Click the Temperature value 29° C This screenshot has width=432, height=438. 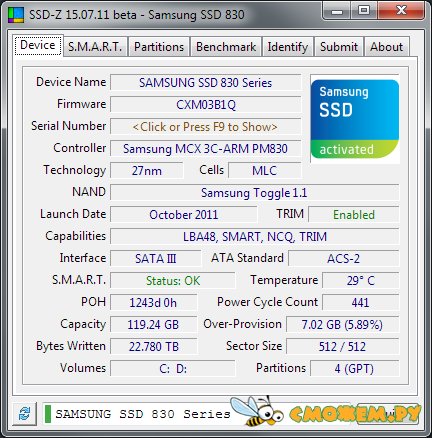click(361, 281)
